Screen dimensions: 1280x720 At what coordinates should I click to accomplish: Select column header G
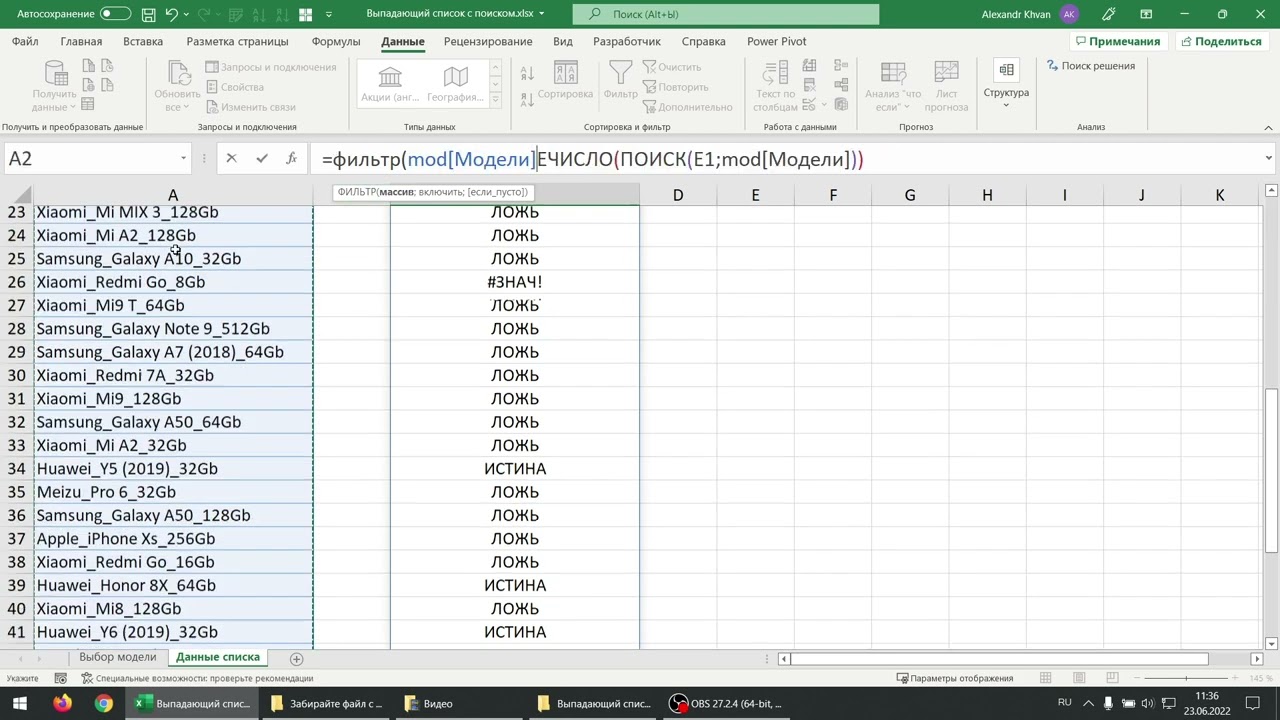(x=910, y=195)
